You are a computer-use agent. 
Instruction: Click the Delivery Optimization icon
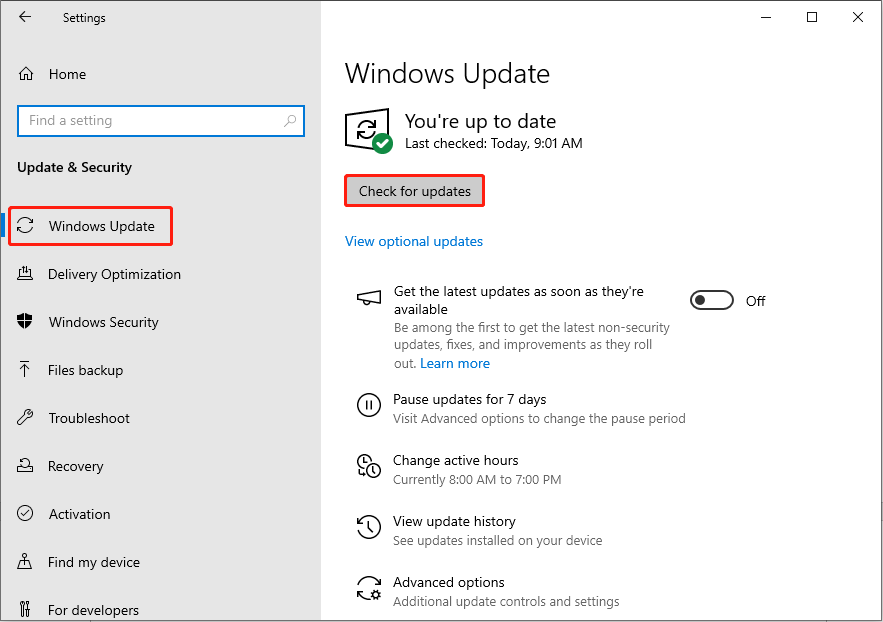(x=25, y=274)
